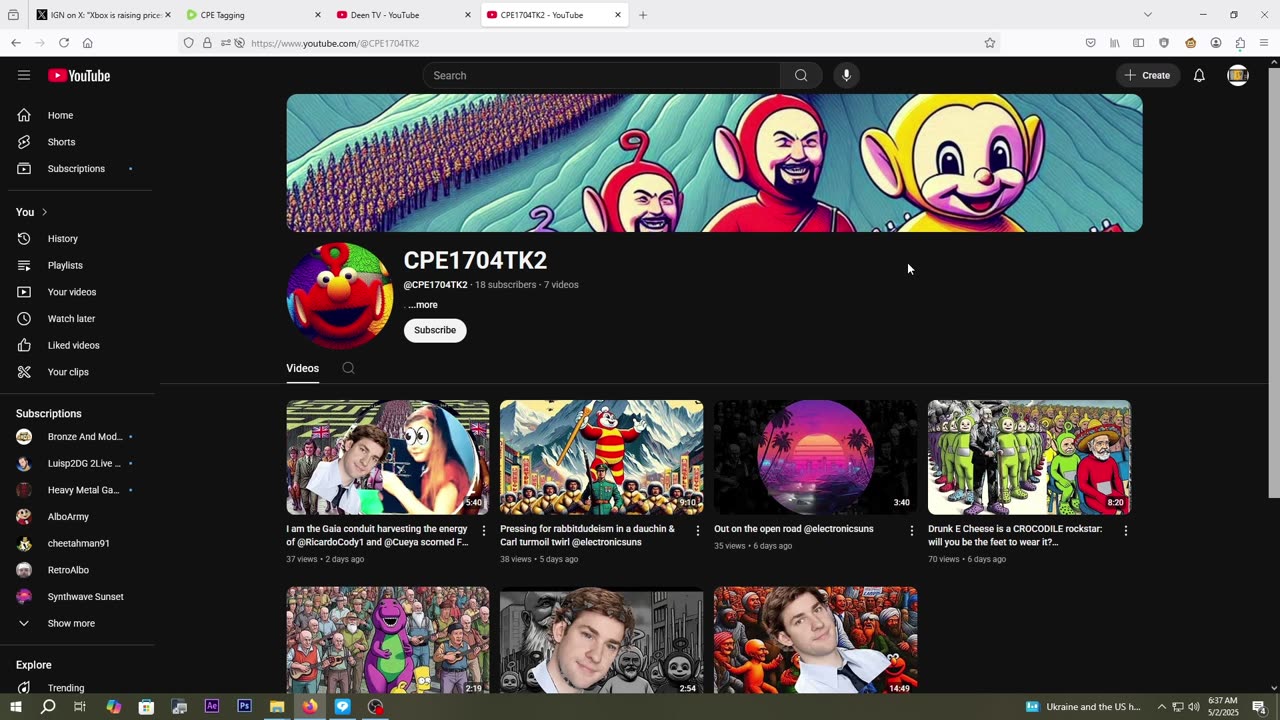This screenshot has width=1280, height=720.
Task: Switch to Deen TV - YouTube tab
Action: (x=403, y=15)
